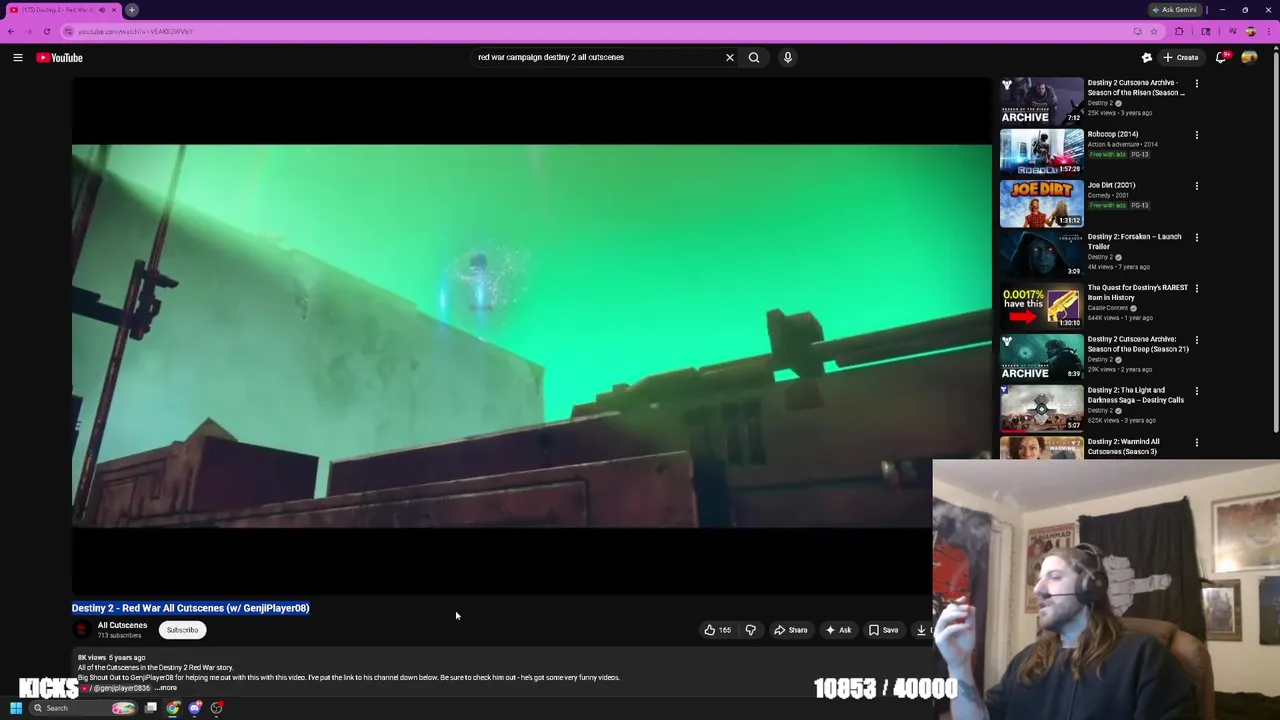Image resolution: width=1280 pixels, height=720 pixels.
Task: Open the All Cutscenes channel avatar
Action: pyautogui.click(x=81, y=629)
